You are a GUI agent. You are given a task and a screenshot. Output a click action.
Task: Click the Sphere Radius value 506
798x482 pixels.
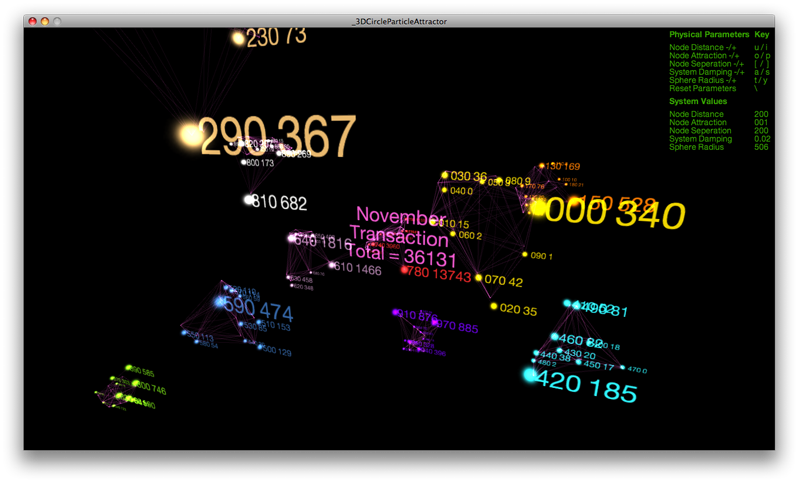[x=761, y=146]
